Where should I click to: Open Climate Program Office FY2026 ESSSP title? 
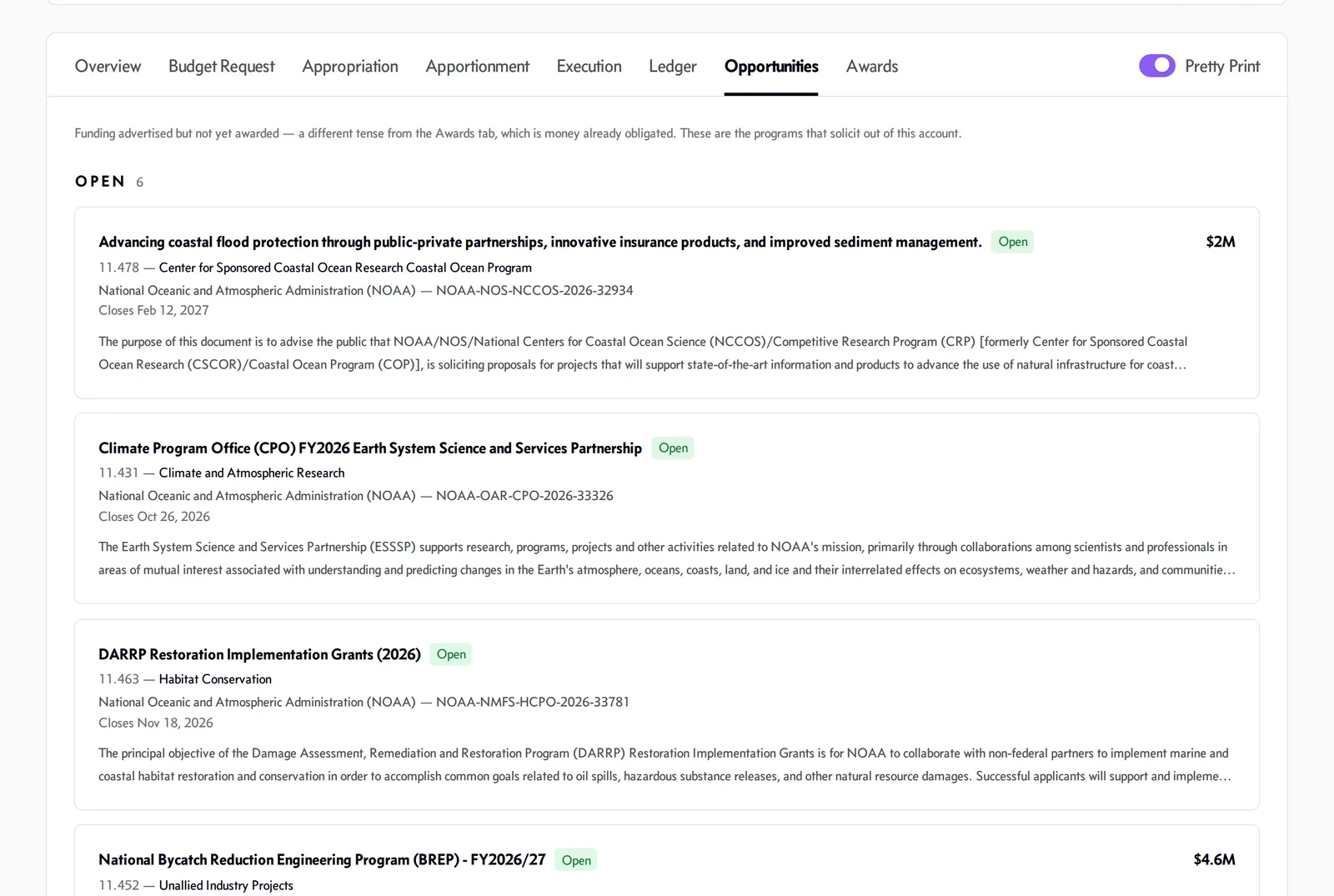(x=370, y=448)
